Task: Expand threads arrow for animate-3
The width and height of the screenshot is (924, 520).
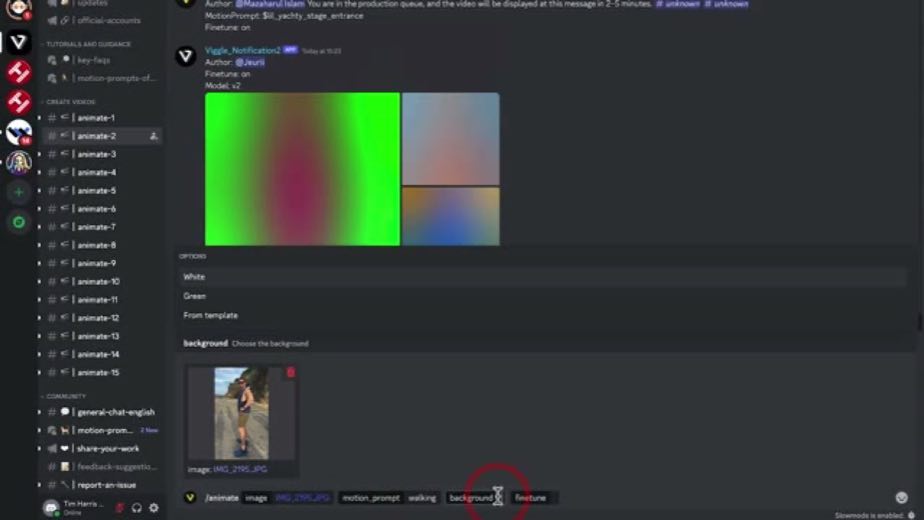Action: pyautogui.click(x=39, y=154)
